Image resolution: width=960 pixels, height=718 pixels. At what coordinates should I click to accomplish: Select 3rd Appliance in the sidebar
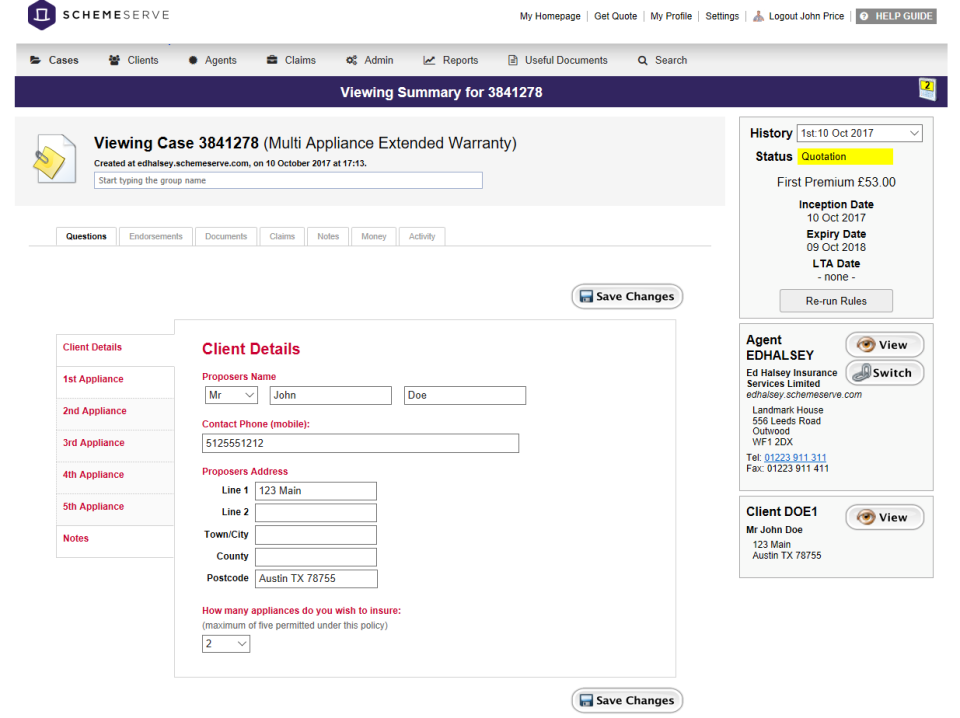[93, 443]
